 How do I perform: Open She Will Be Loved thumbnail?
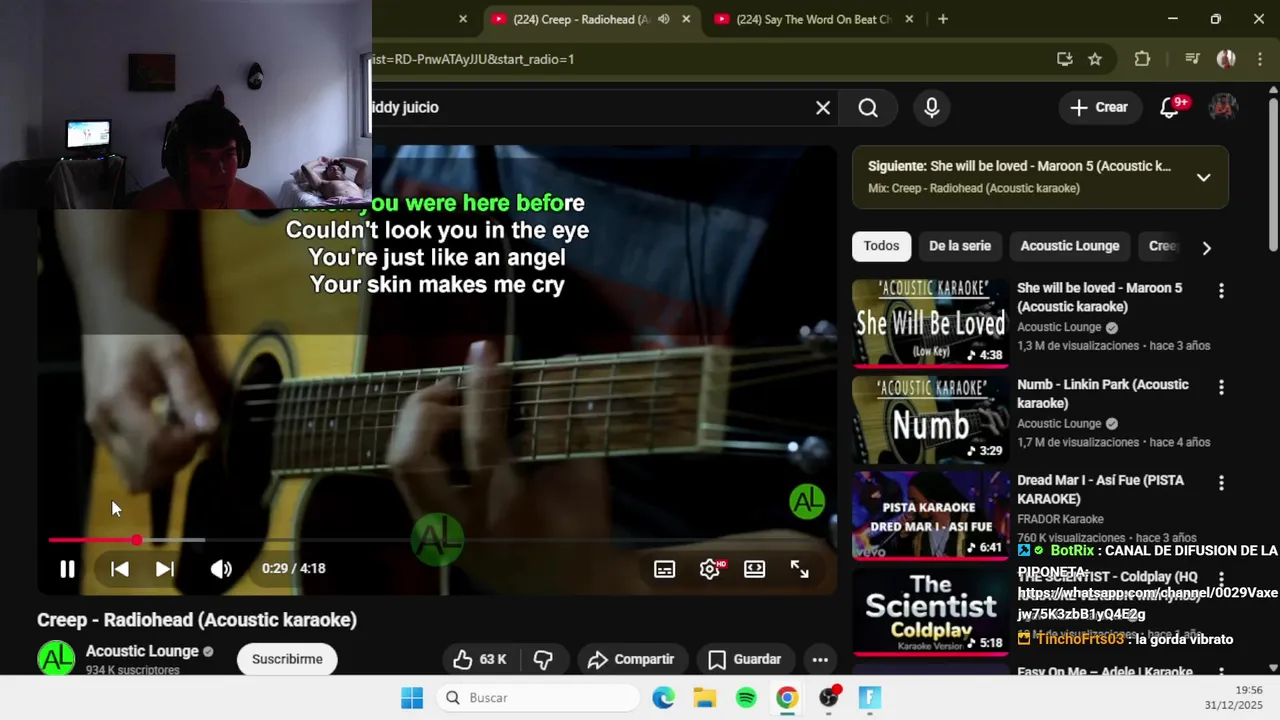(931, 323)
